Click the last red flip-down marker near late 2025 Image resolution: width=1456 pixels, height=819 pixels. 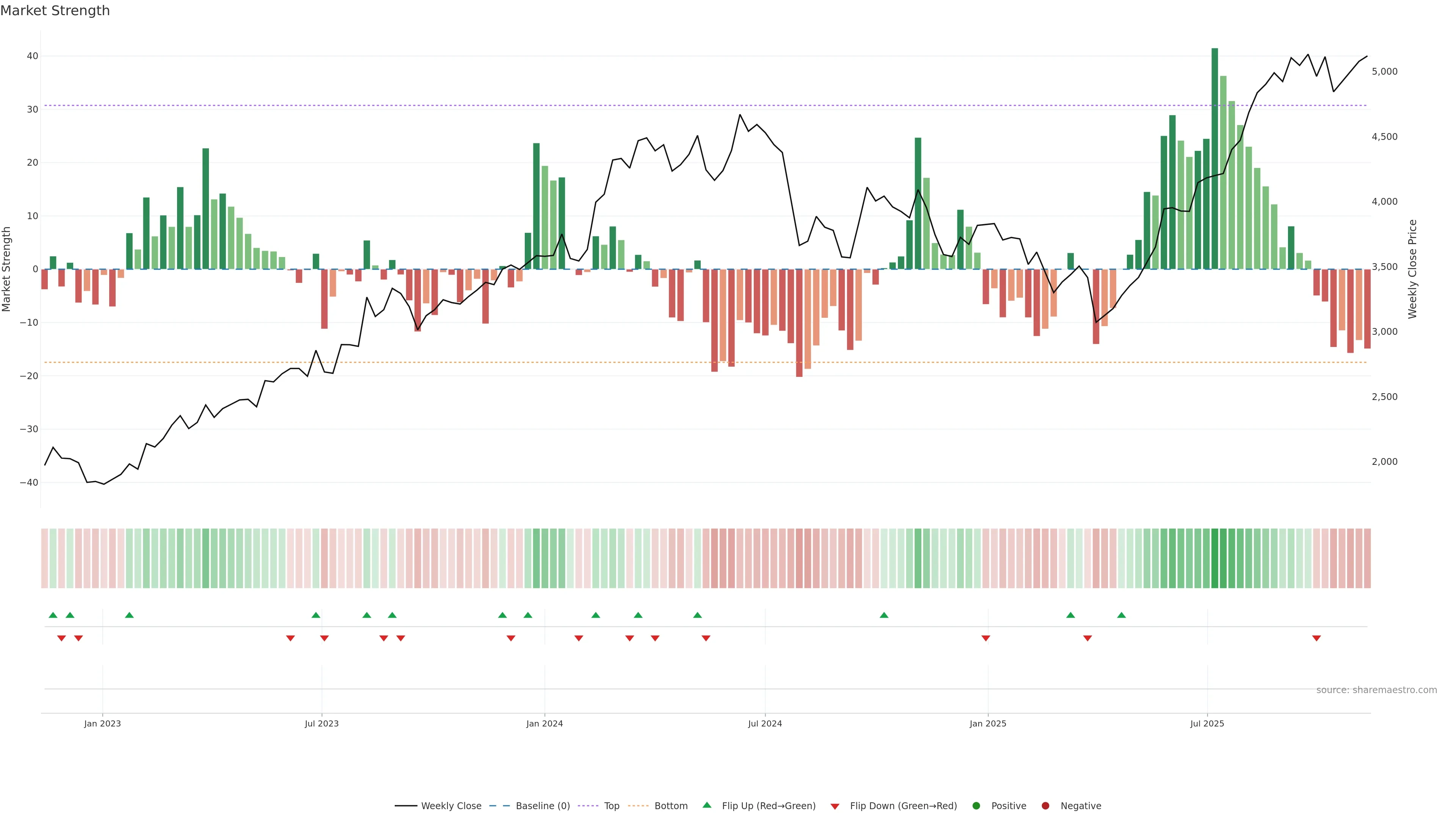[1316, 638]
